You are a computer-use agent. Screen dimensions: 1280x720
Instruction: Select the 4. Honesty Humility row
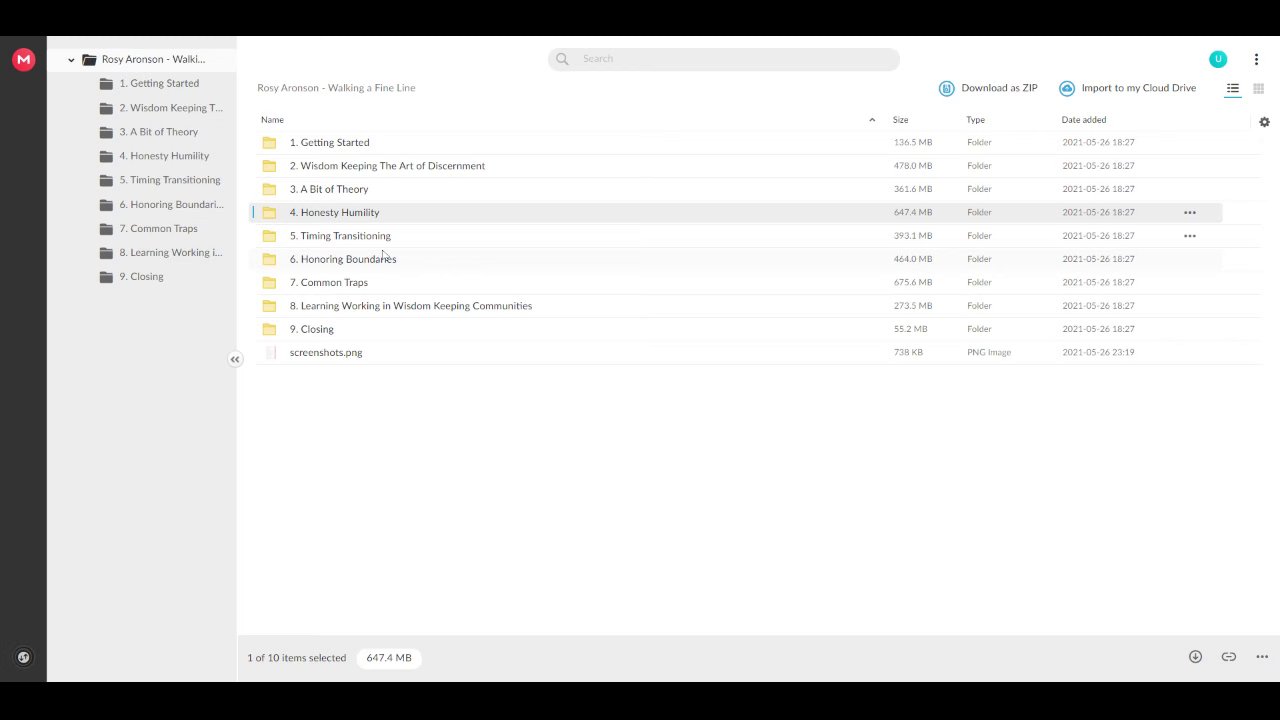coord(735,213)
